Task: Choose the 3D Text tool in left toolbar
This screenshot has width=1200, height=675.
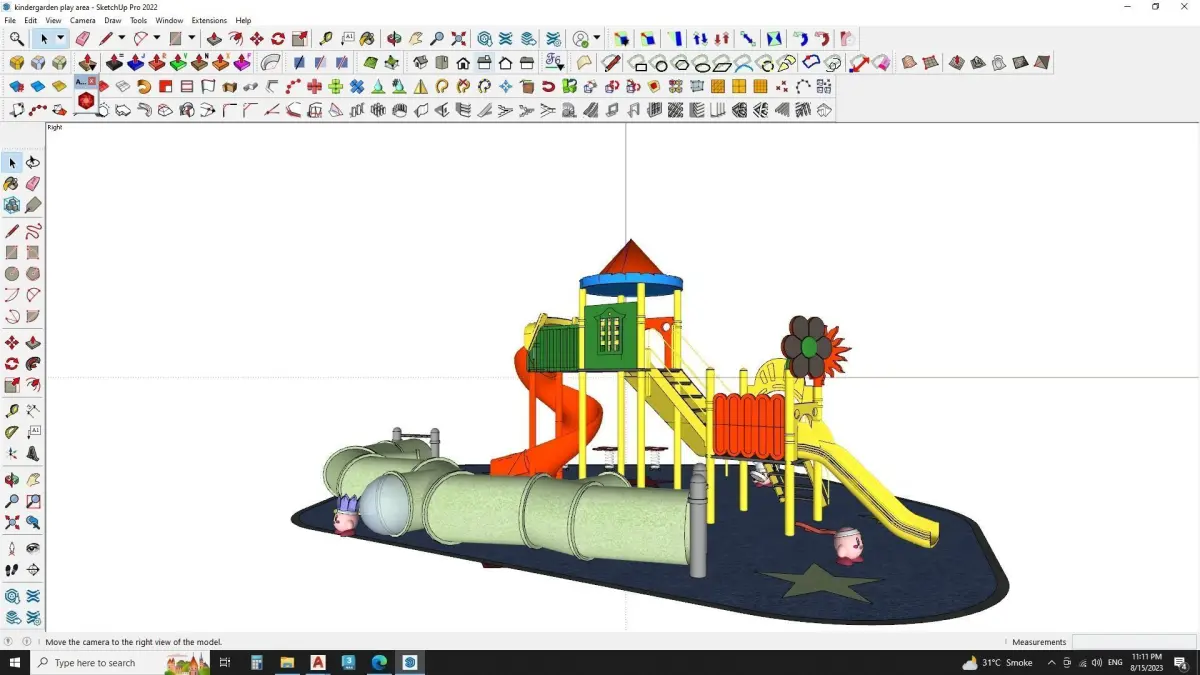Action: [x=33, y=453]
